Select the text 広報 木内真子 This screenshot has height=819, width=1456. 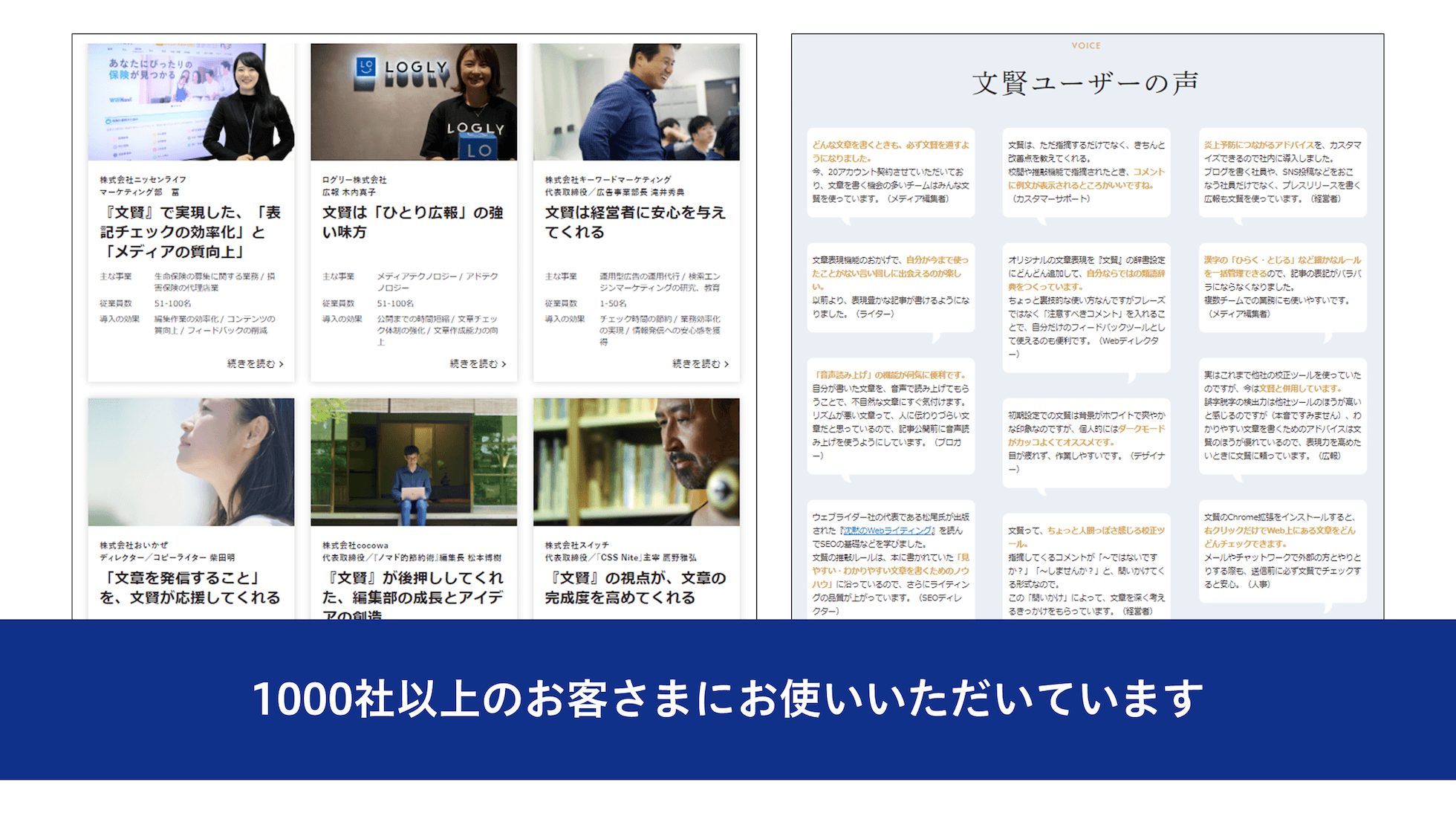349,192
